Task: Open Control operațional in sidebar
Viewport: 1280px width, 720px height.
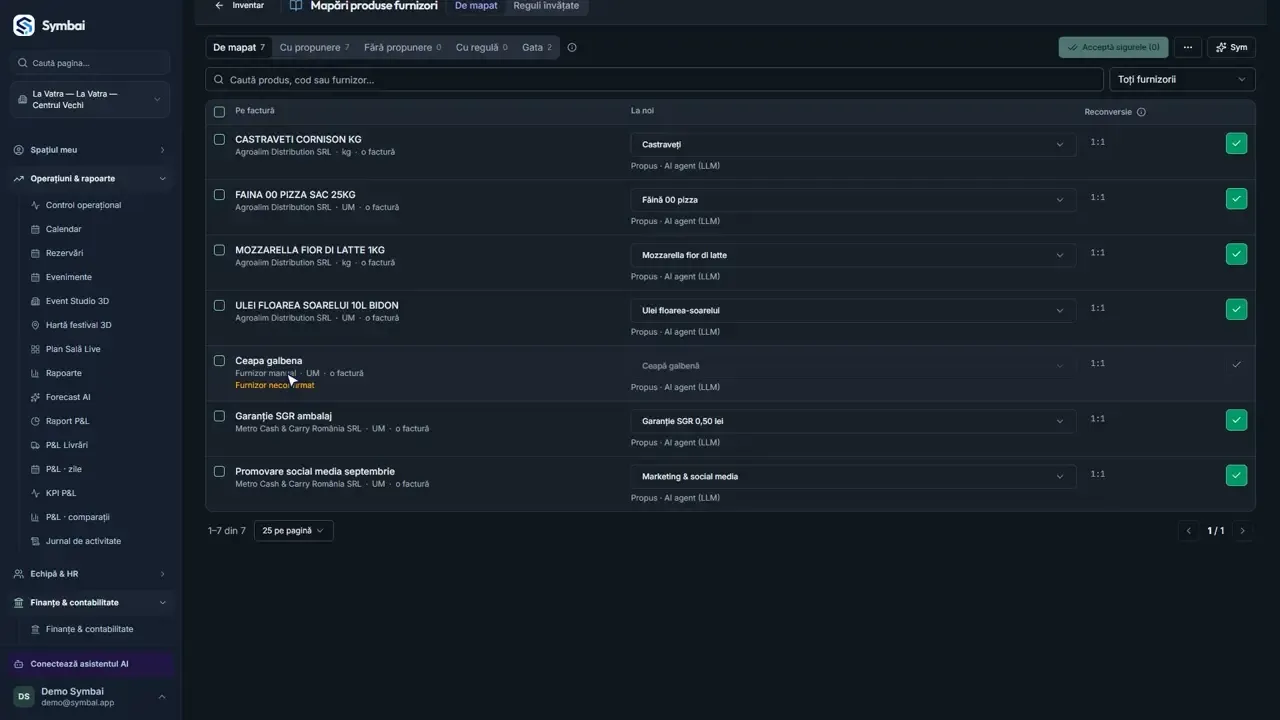Action: [x=83, y=205]
